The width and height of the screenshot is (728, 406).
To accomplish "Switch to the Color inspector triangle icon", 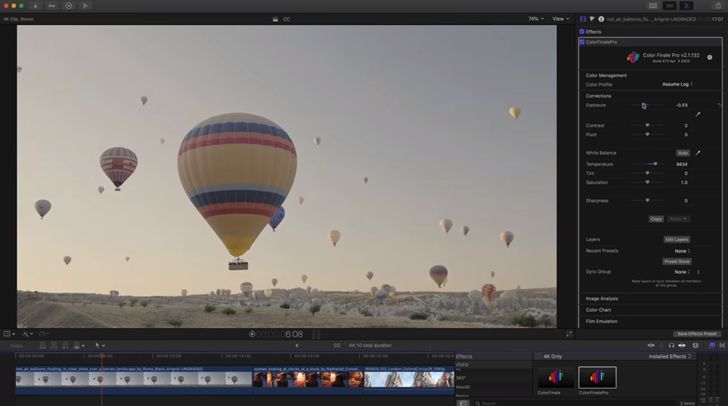I will 592,19.
